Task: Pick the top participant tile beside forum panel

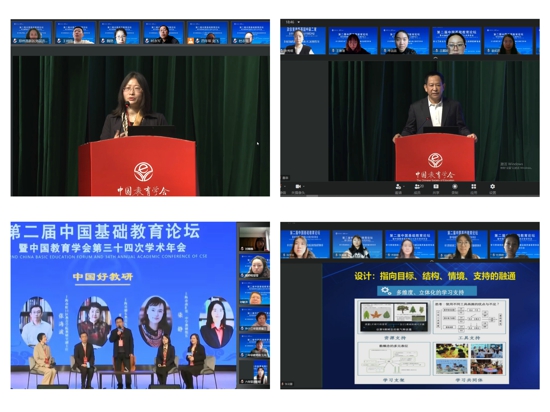Action: pyautogui.click(x=254, y=239)
